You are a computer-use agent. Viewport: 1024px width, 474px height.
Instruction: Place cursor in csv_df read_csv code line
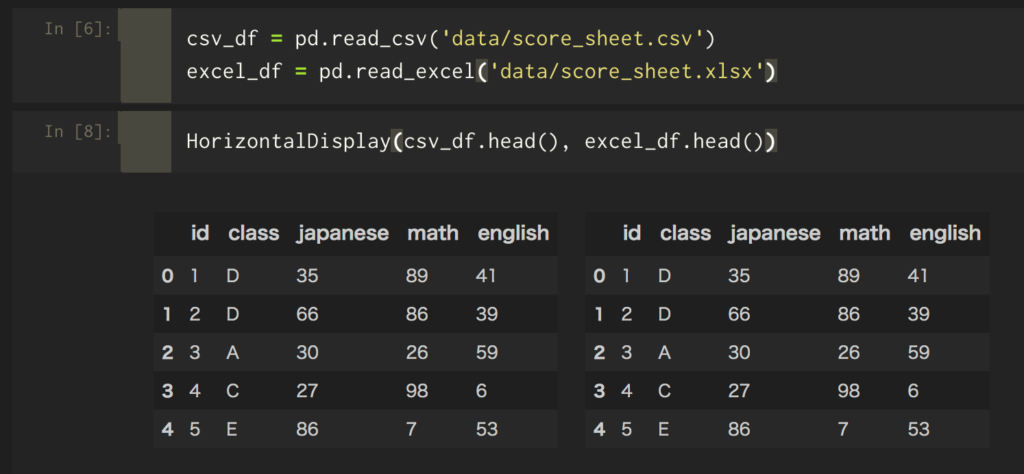[451, 39]
